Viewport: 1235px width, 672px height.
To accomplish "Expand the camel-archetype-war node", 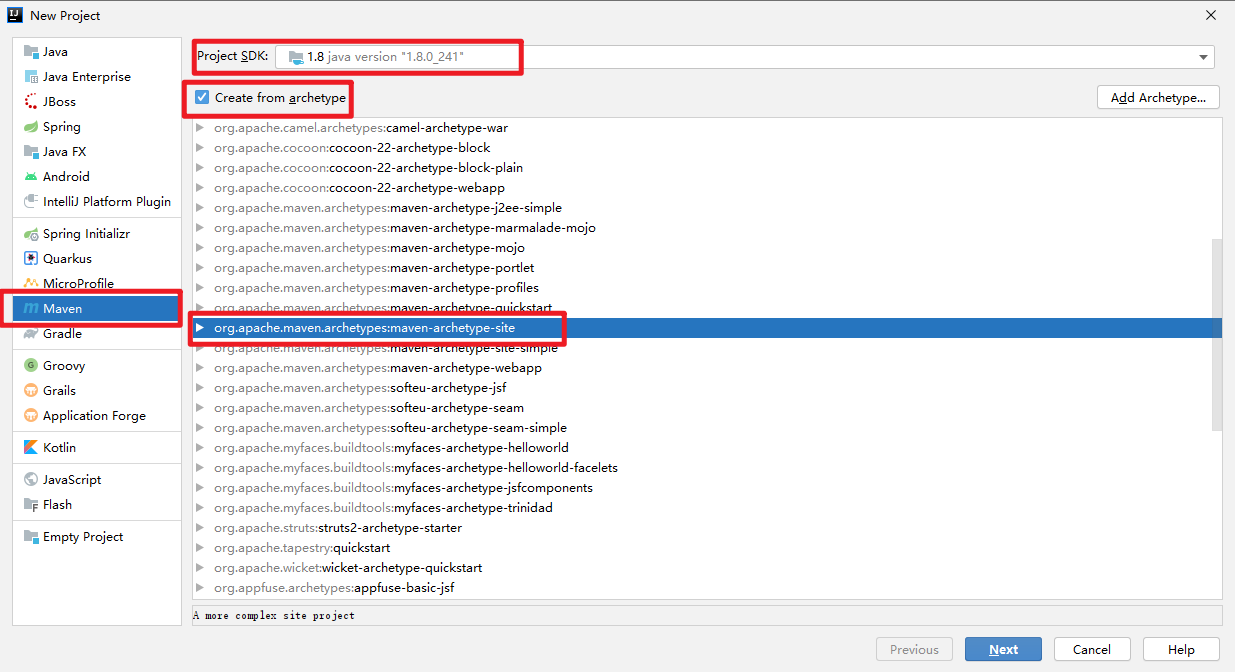I will (x=200, y=128).
